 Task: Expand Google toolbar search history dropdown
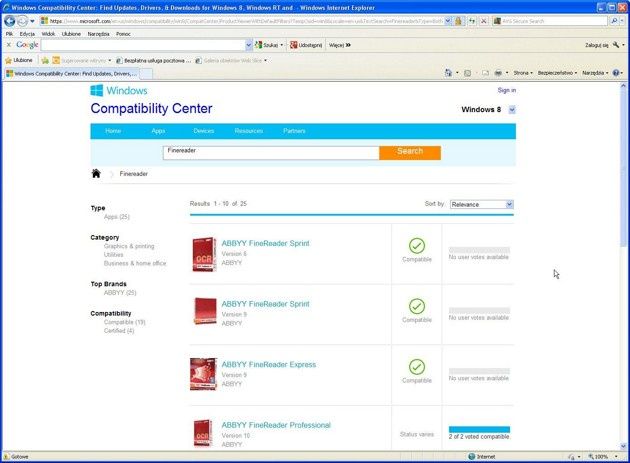tap(249, 45)
